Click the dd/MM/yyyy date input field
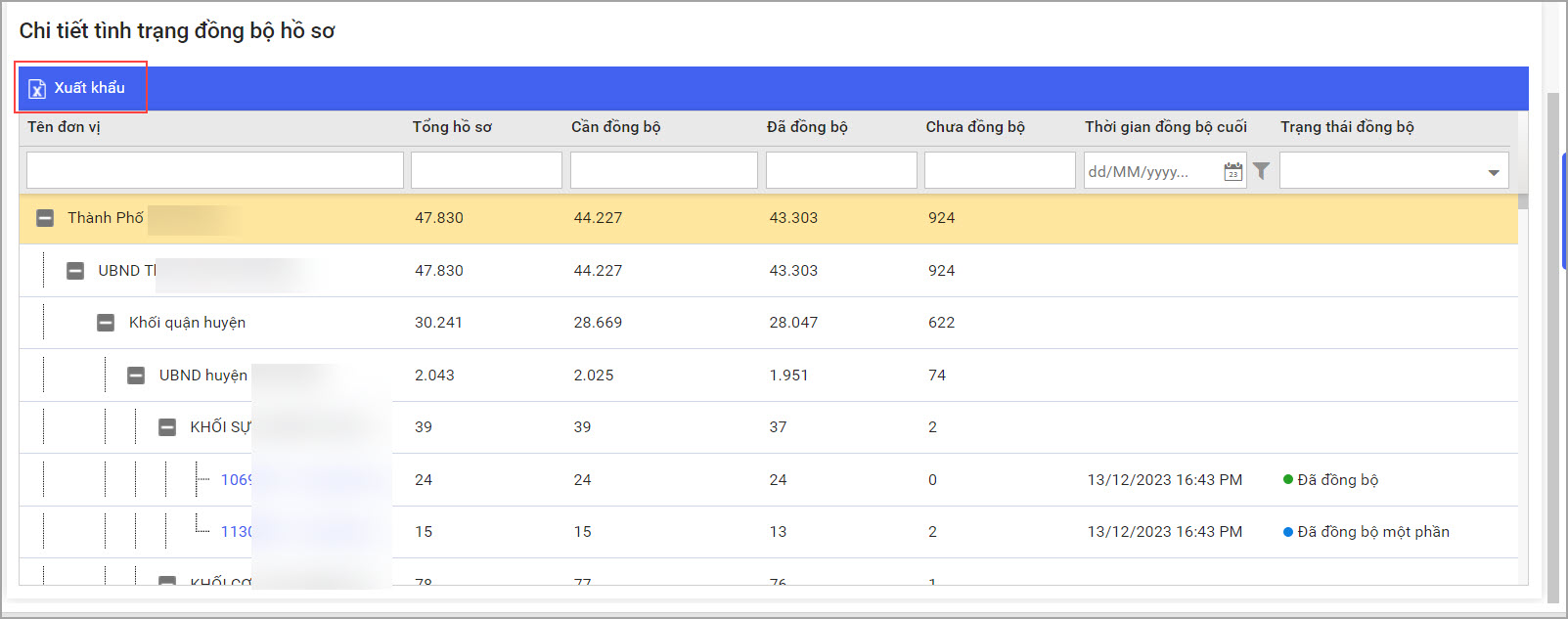 tap(1152, 171)
